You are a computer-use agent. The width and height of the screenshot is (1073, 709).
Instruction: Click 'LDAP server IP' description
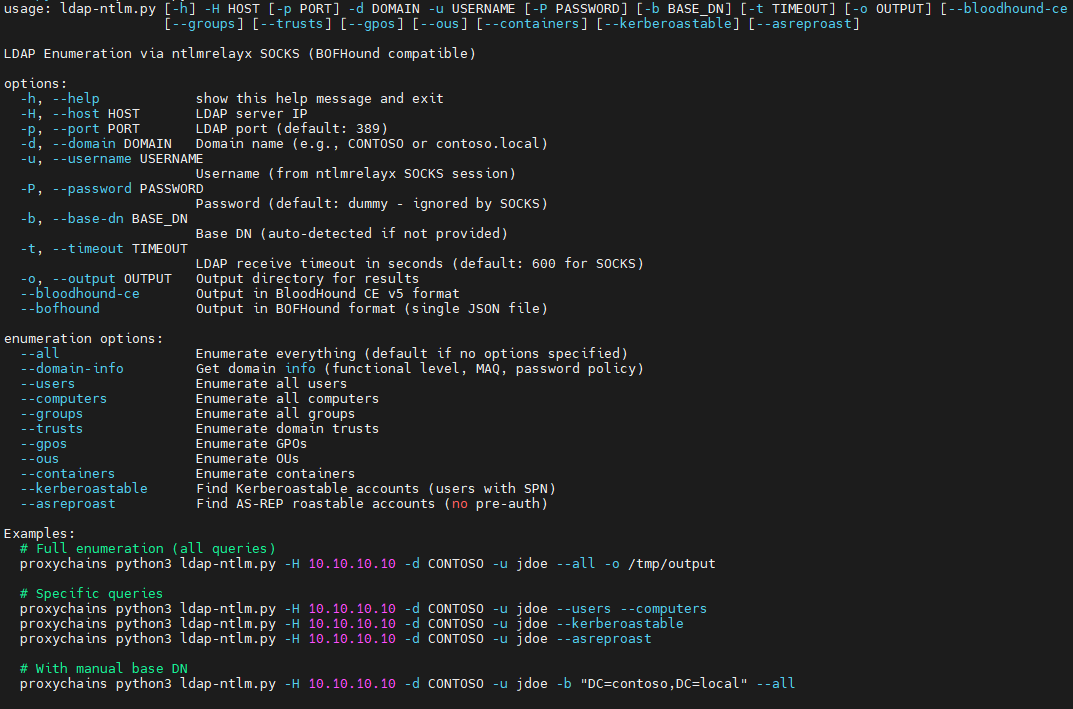pyautogui.click(x=251, y=114)
